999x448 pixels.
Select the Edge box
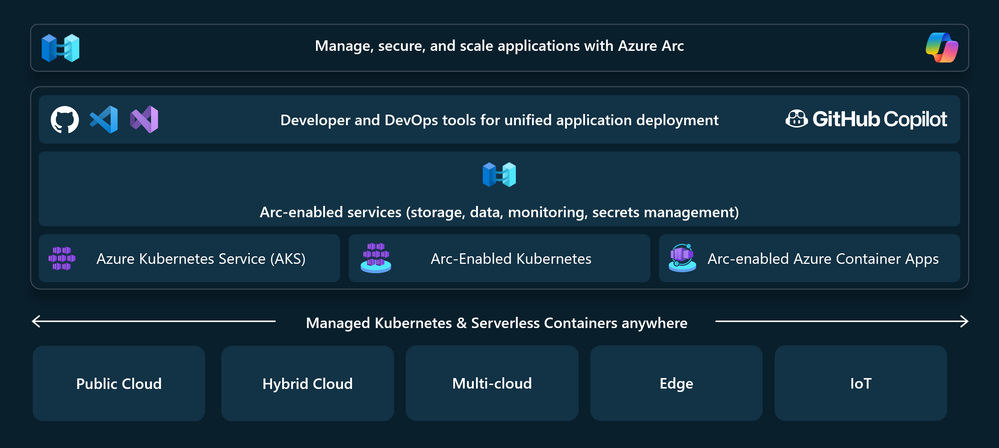676,384
